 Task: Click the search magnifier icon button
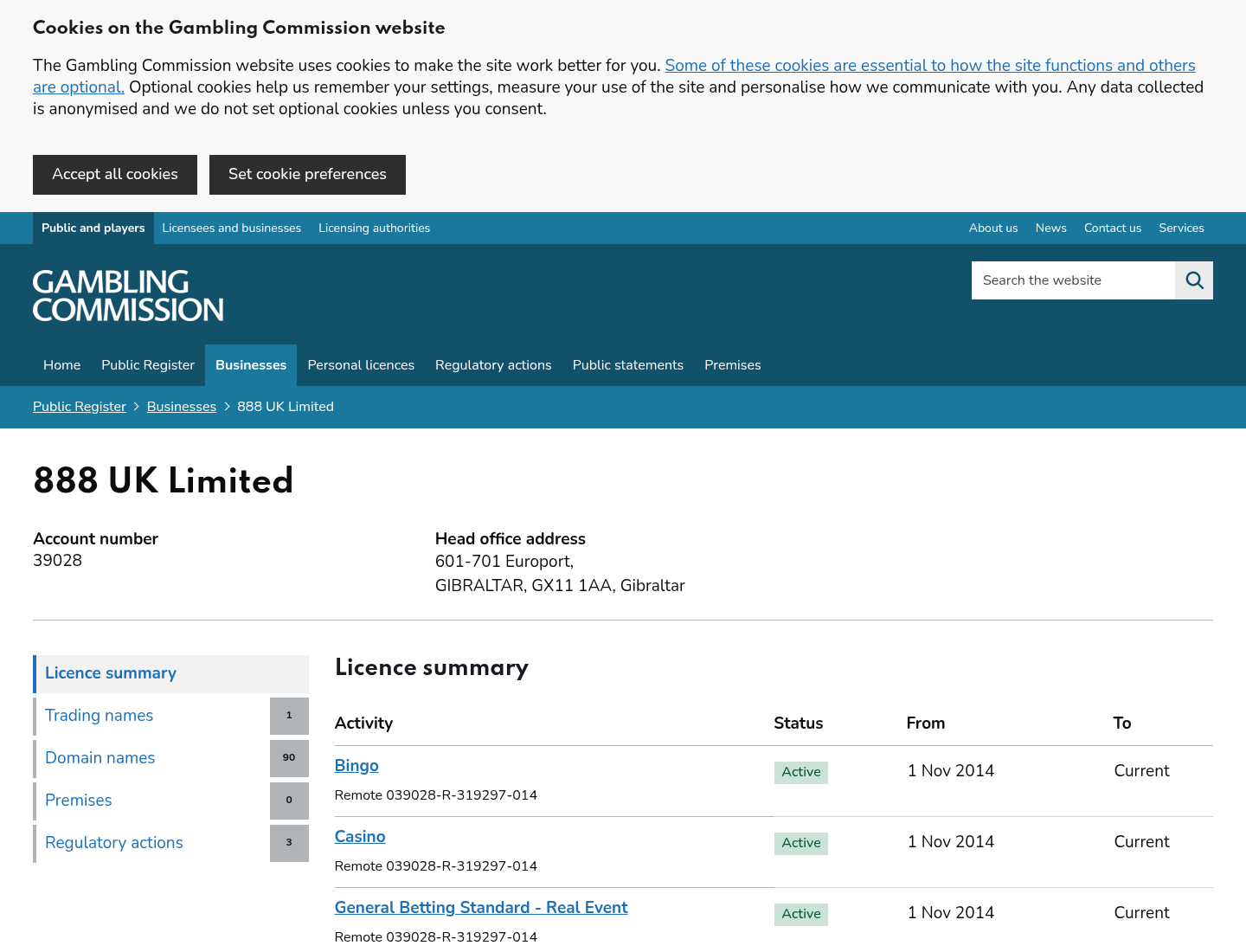tap(1194, 280)
